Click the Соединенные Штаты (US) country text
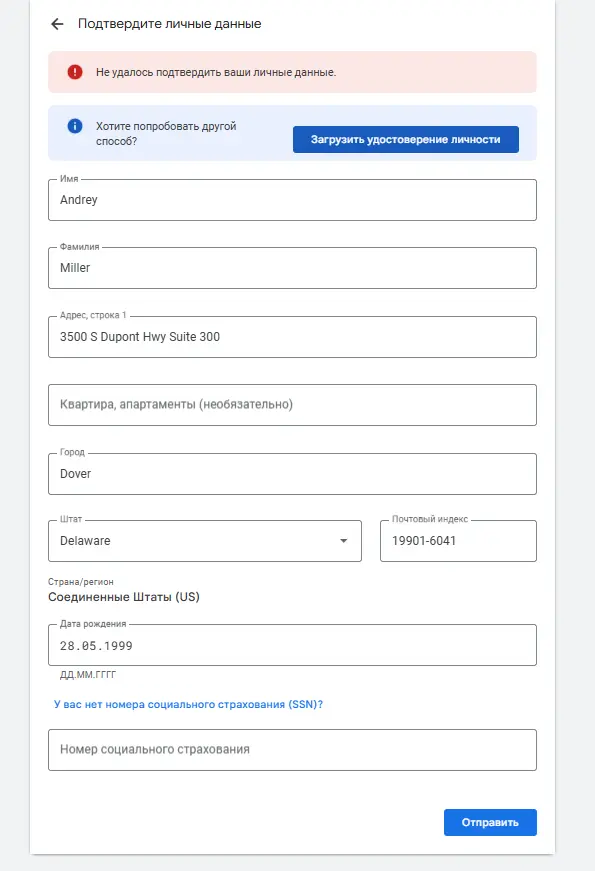 pos(124,597)
